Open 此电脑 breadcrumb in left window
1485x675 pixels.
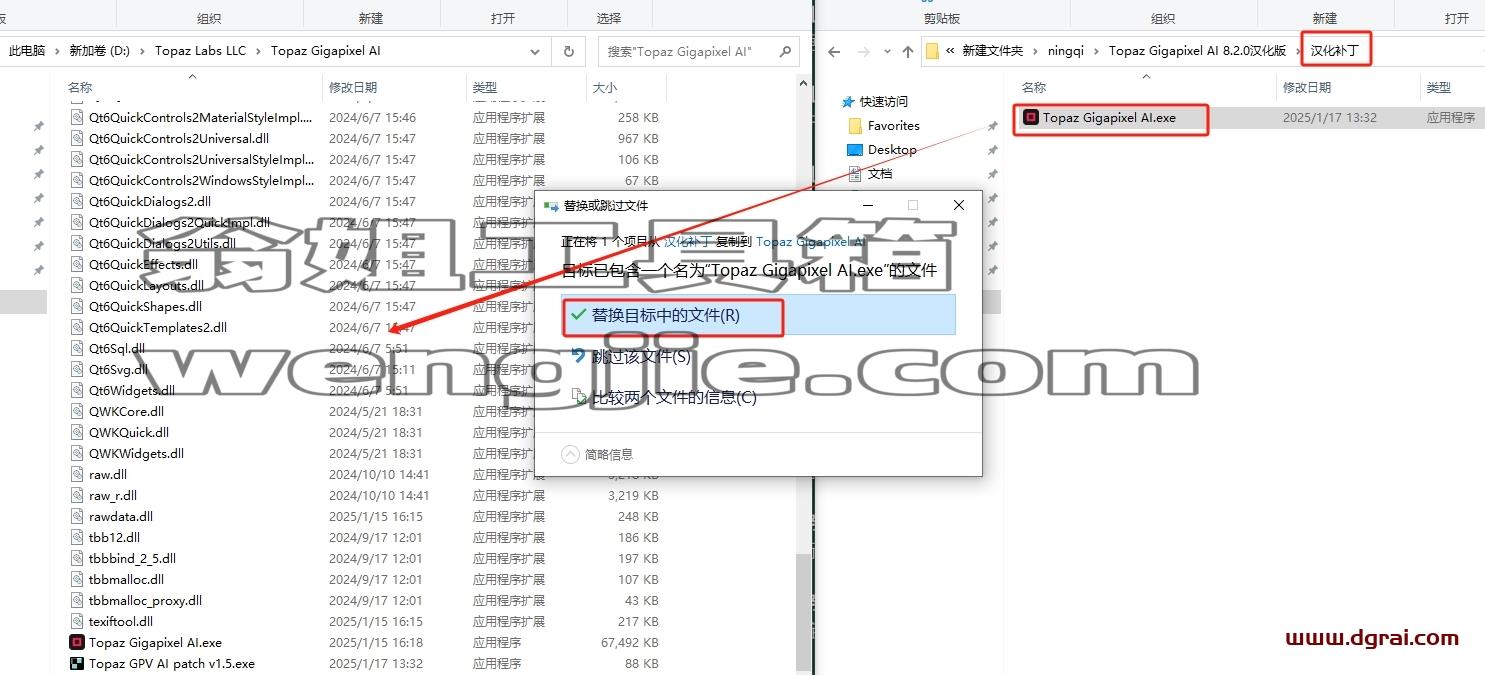click(x=27, y=51)
